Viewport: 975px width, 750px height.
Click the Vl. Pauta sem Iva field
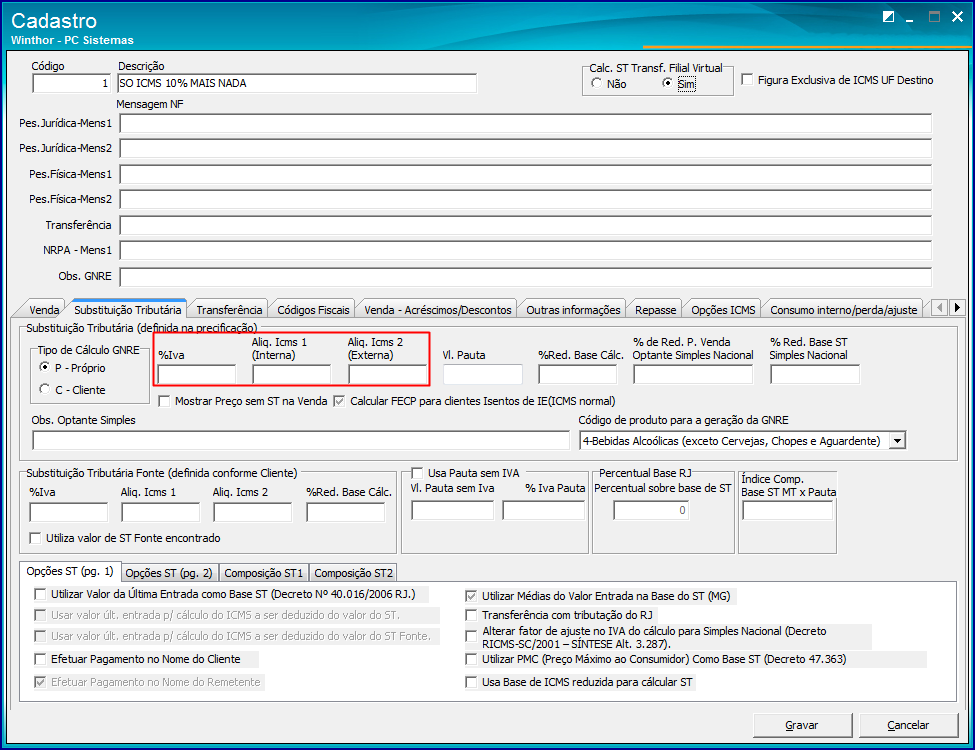click(x=453, y=510)
